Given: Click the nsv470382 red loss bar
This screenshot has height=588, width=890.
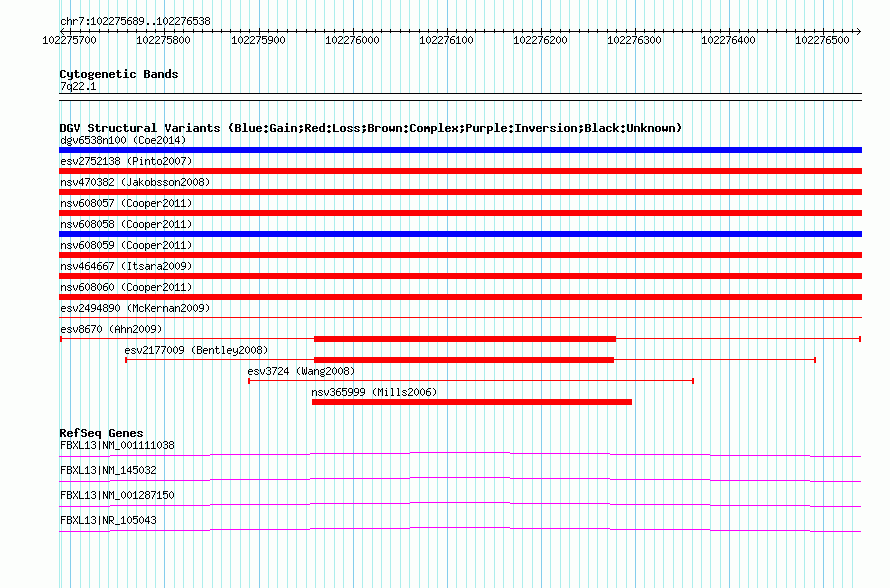Looking at the screenshot, I should pos(460,192).
